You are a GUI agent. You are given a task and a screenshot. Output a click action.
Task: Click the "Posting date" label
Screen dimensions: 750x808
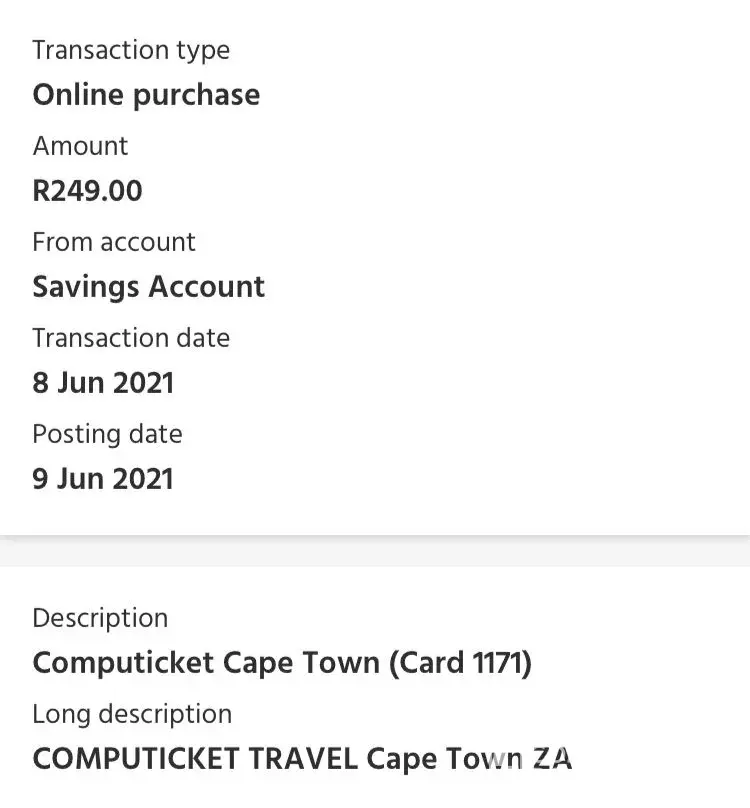[107, 434]
